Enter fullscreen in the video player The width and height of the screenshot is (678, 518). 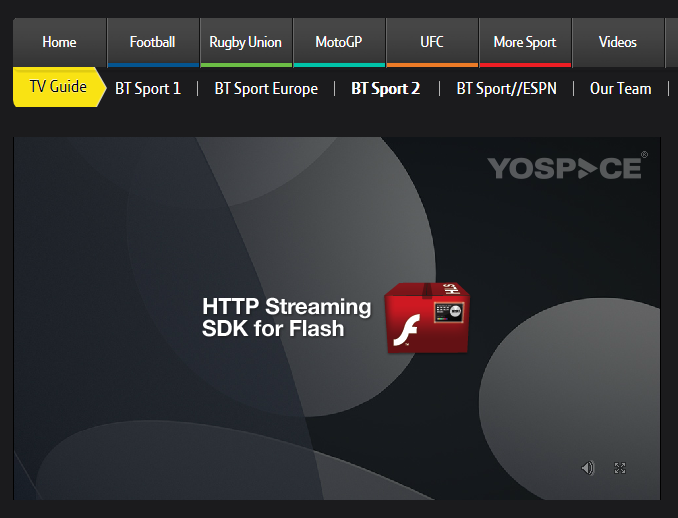620,468
